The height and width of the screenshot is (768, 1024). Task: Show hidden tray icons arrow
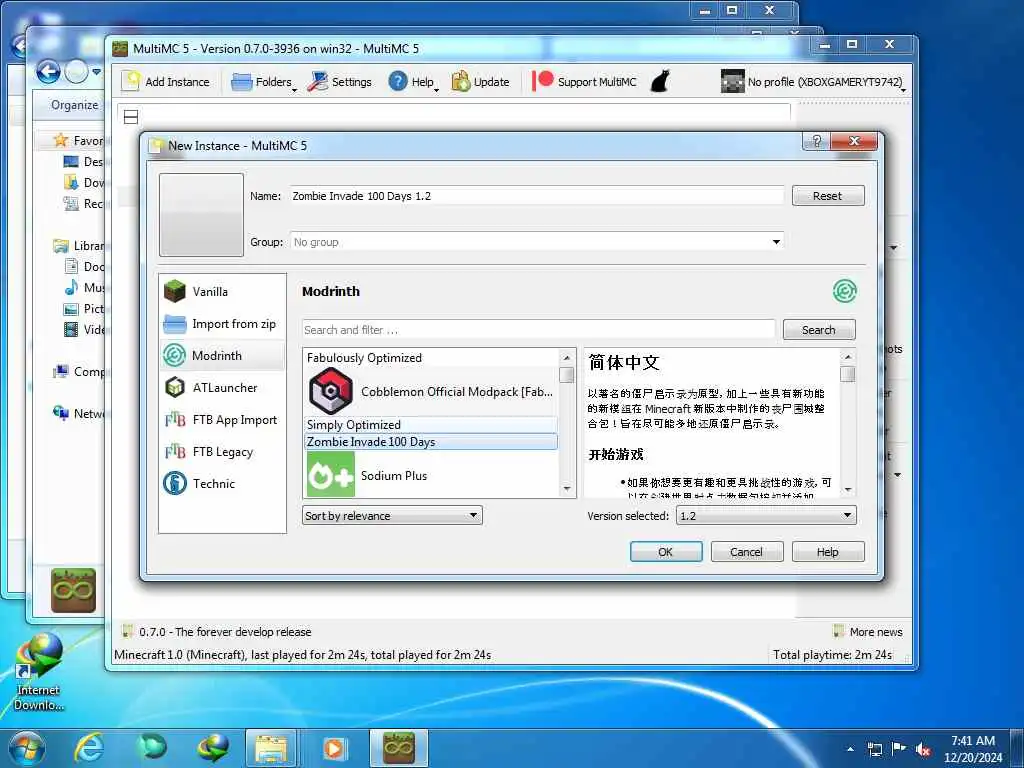pyautogui.click(x=850, y=749)
